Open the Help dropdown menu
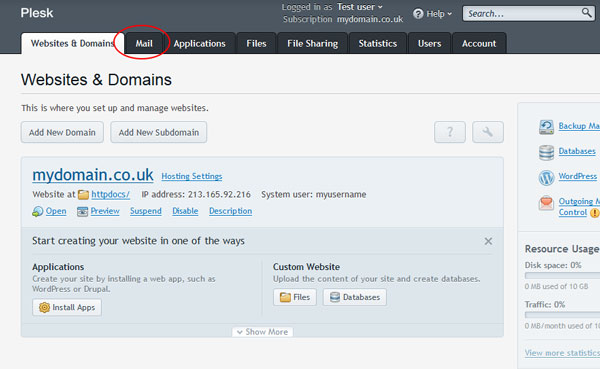The height and width of the screenshot is (369, 600). (x=439, y=14)
